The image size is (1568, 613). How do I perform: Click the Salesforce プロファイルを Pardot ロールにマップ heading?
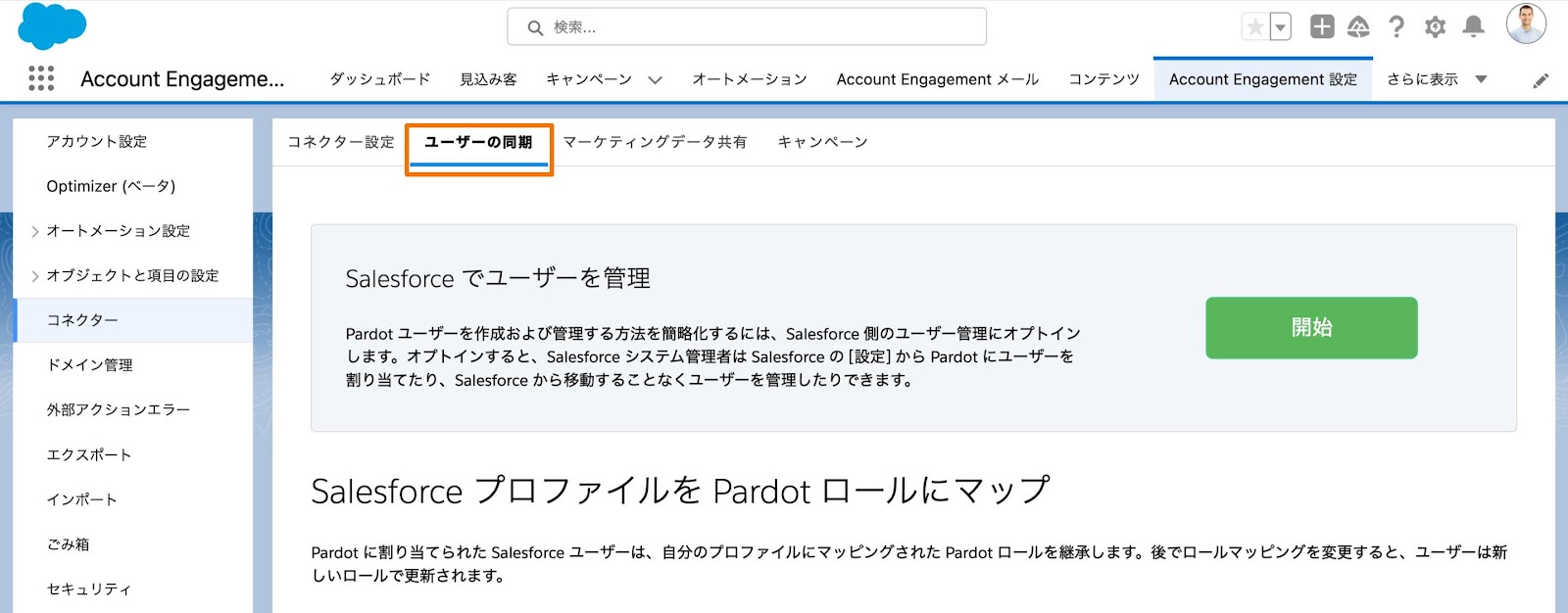tap(680, 491)
